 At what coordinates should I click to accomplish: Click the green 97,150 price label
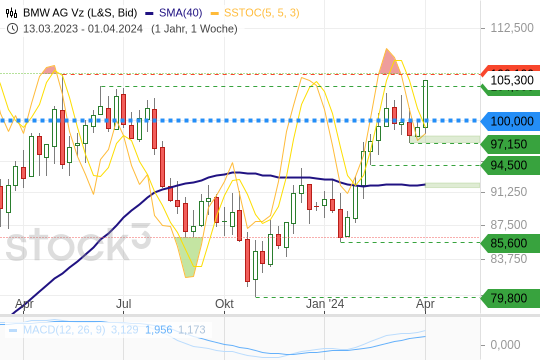510,144
